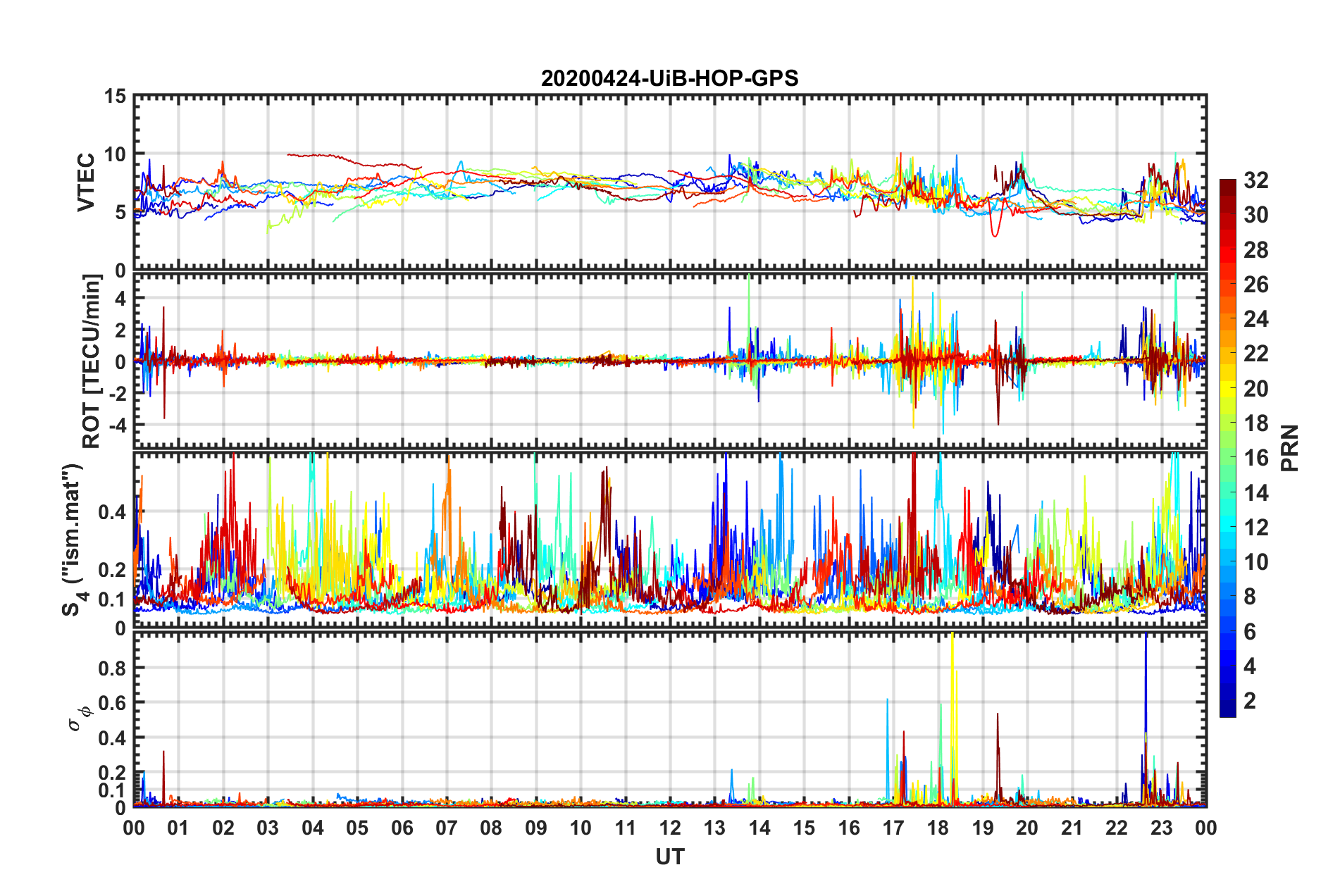Click the x-axis tick label 23
This screenshot has height=896, width=1340.
[1162, 828]
